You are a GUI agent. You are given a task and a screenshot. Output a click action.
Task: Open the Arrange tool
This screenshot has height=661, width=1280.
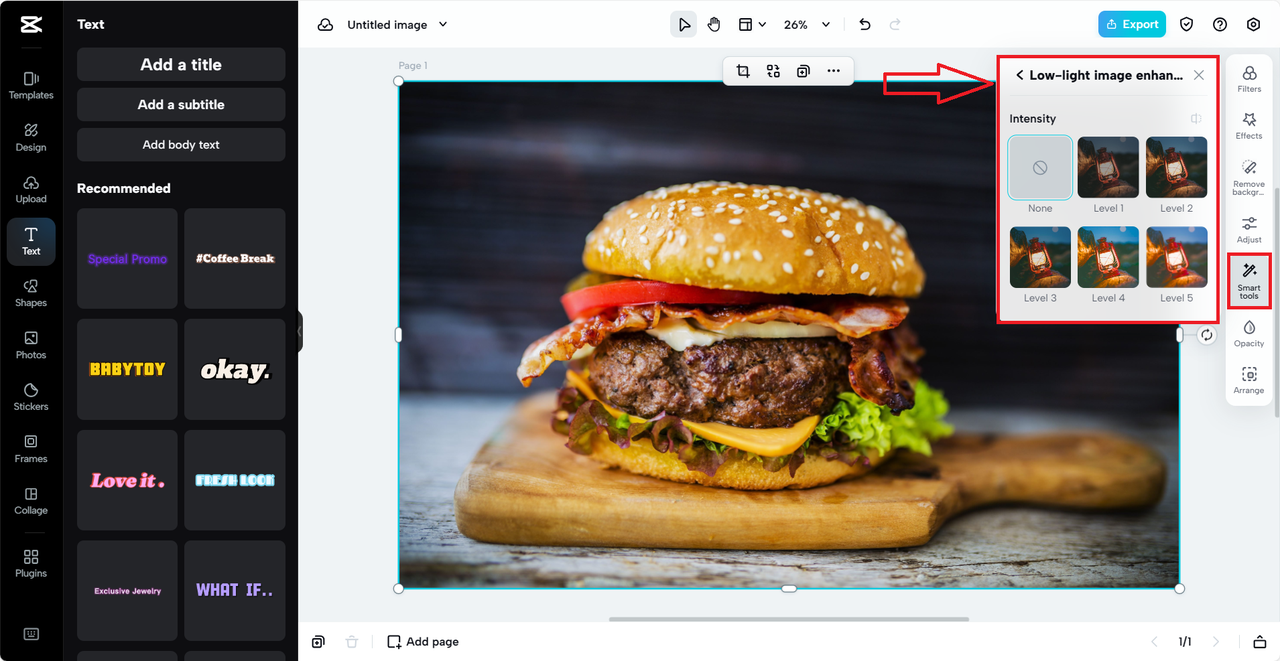[x=1249, y=381]
